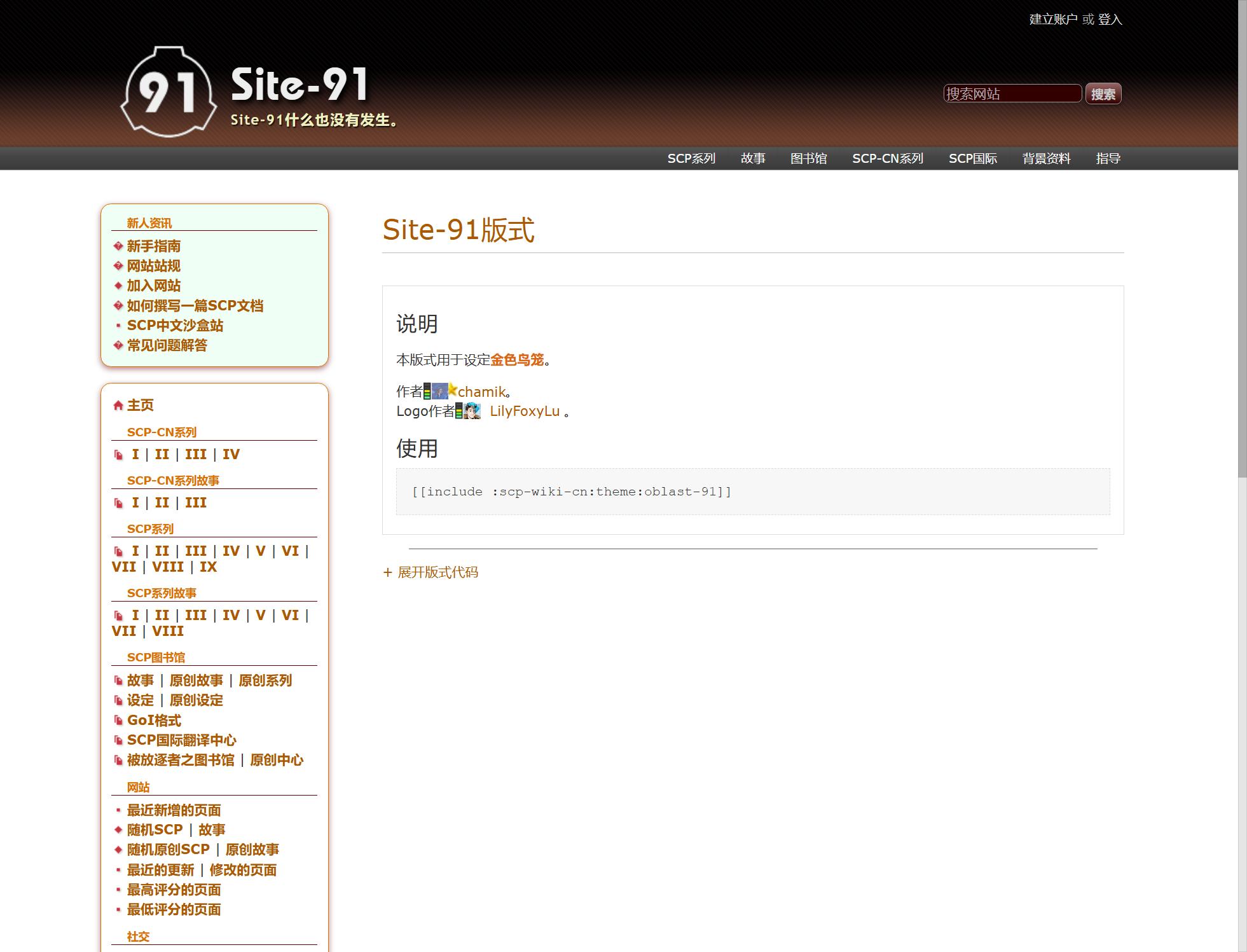This screenshot has height=952, width=1247.
Task: Click the karma bar icon beside chamik
Action: tap(427, 391)
